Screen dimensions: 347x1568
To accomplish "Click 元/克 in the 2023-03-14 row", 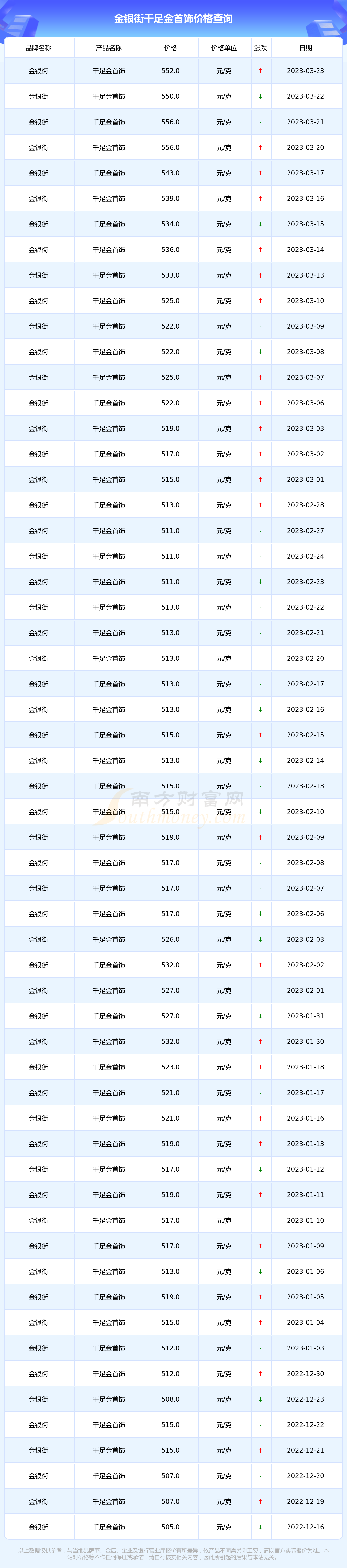I will coord(224,250).
